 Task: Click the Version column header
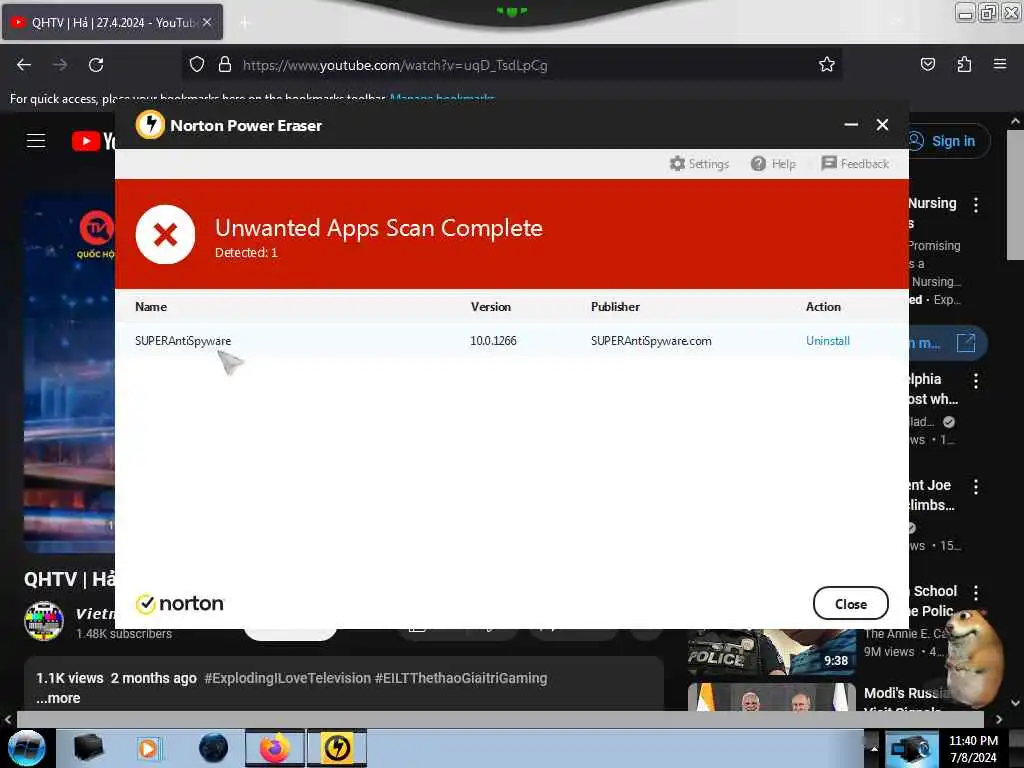(x=491, y=307)
